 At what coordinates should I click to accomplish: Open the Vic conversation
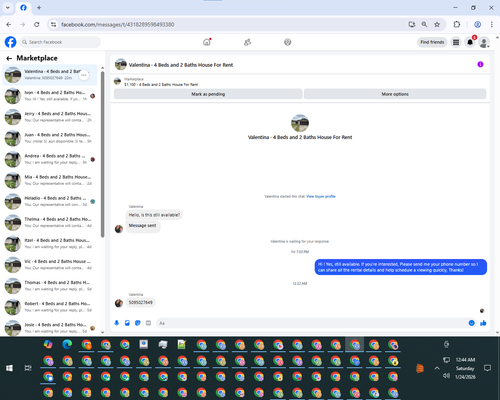[50, 265]
